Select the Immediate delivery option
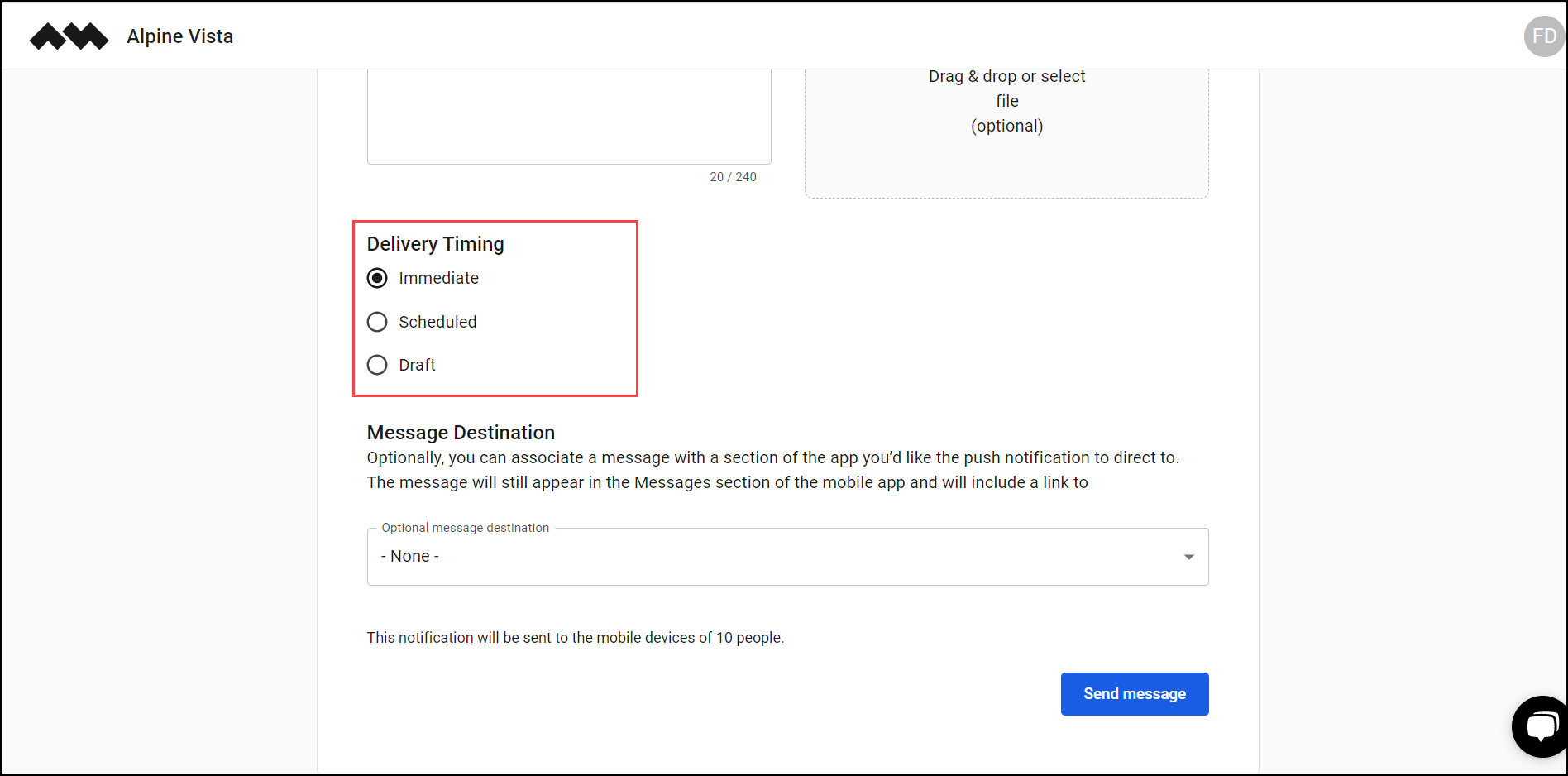 click(377, 278)
